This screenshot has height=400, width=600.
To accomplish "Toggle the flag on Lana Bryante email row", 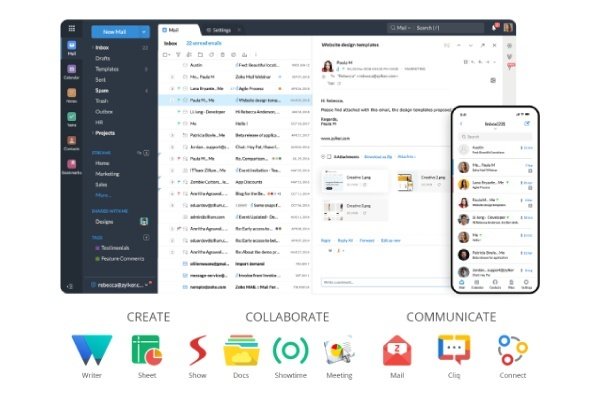I will coord(179,88).
